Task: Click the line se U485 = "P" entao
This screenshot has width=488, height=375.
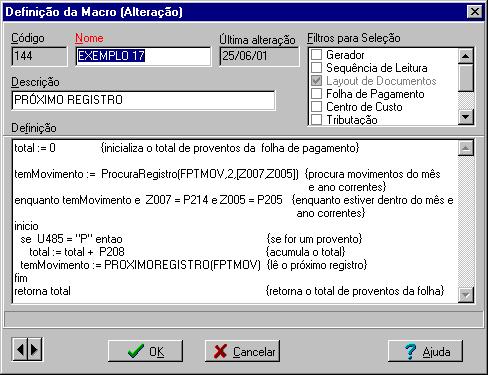Action: [x=71, y=239]
